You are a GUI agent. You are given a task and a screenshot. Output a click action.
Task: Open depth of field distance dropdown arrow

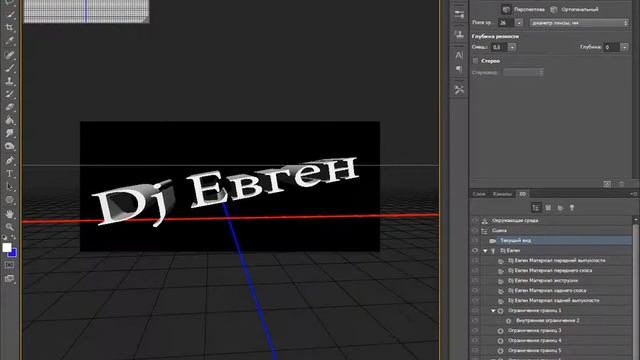(x=512, y=47)
